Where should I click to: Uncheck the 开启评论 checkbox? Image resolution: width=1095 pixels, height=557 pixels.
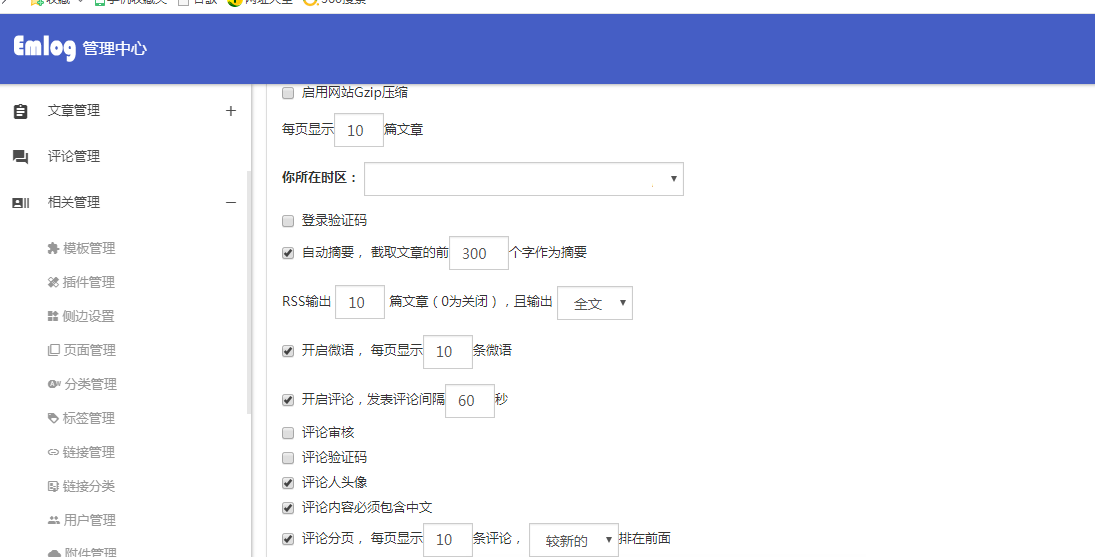(x=288, y=400)
